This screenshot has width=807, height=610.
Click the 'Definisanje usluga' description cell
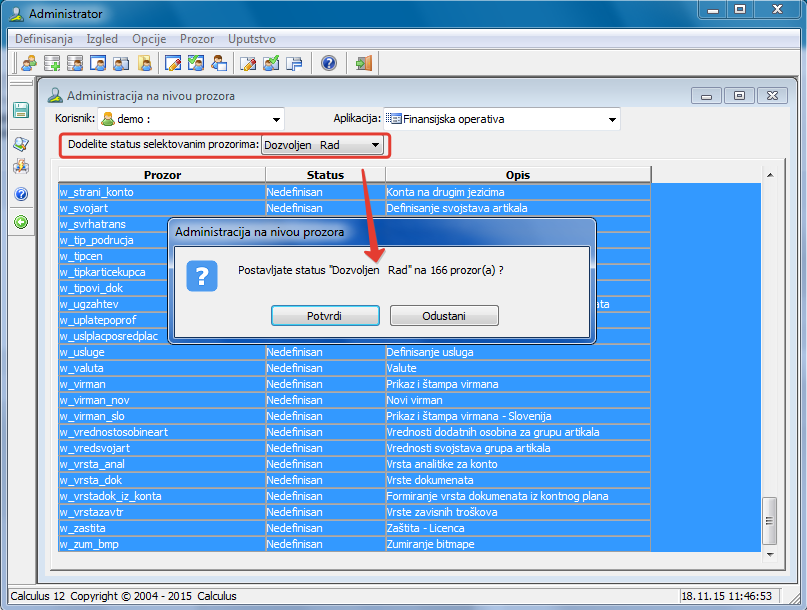518,352
